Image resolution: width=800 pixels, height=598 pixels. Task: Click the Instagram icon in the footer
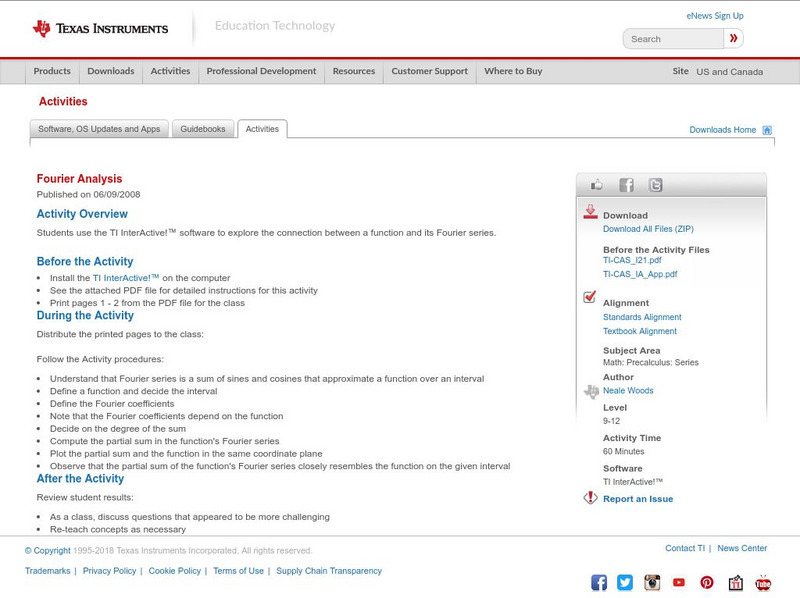point(651,582)
